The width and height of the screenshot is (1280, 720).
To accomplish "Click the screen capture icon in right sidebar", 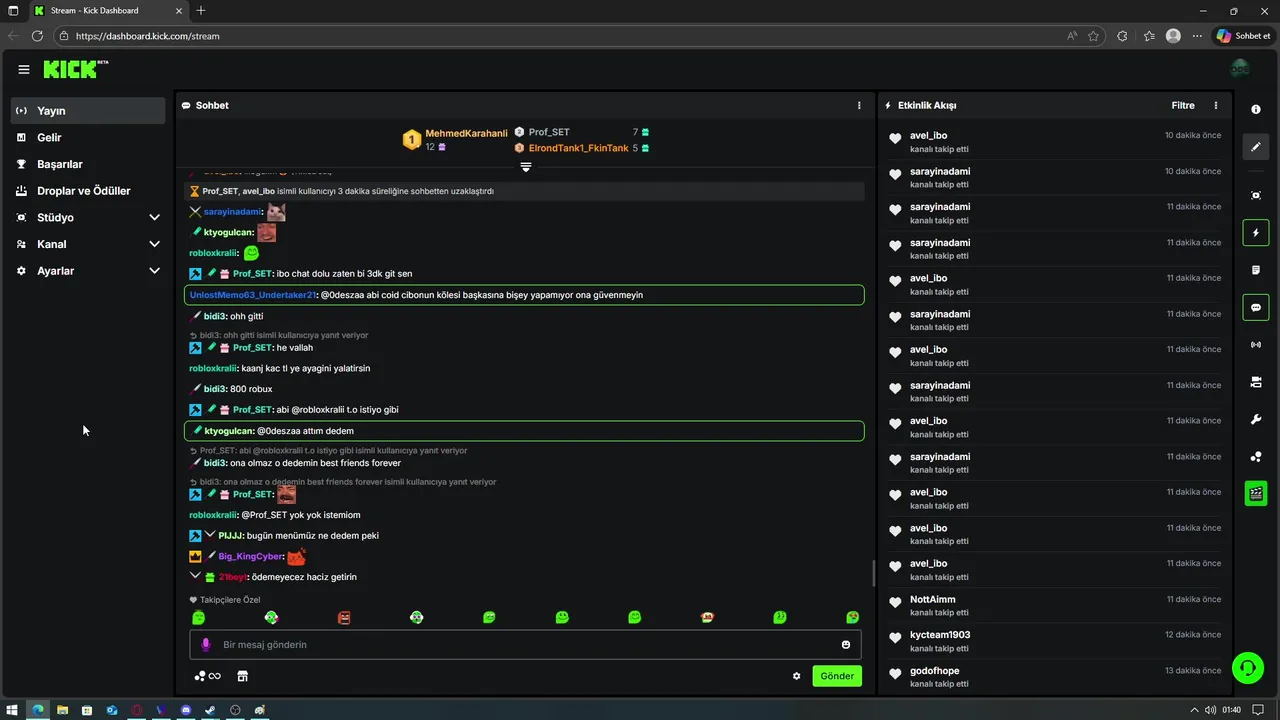I will 1256,195.
